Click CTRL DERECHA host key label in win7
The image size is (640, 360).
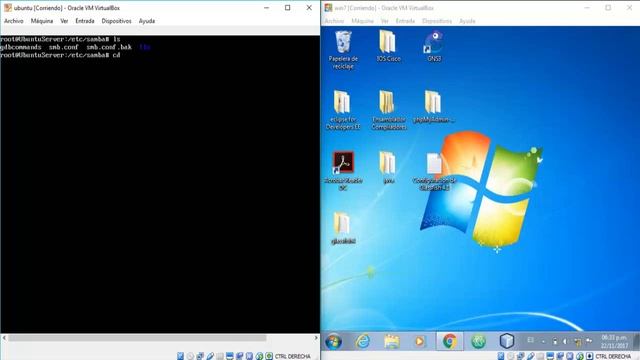613,356
